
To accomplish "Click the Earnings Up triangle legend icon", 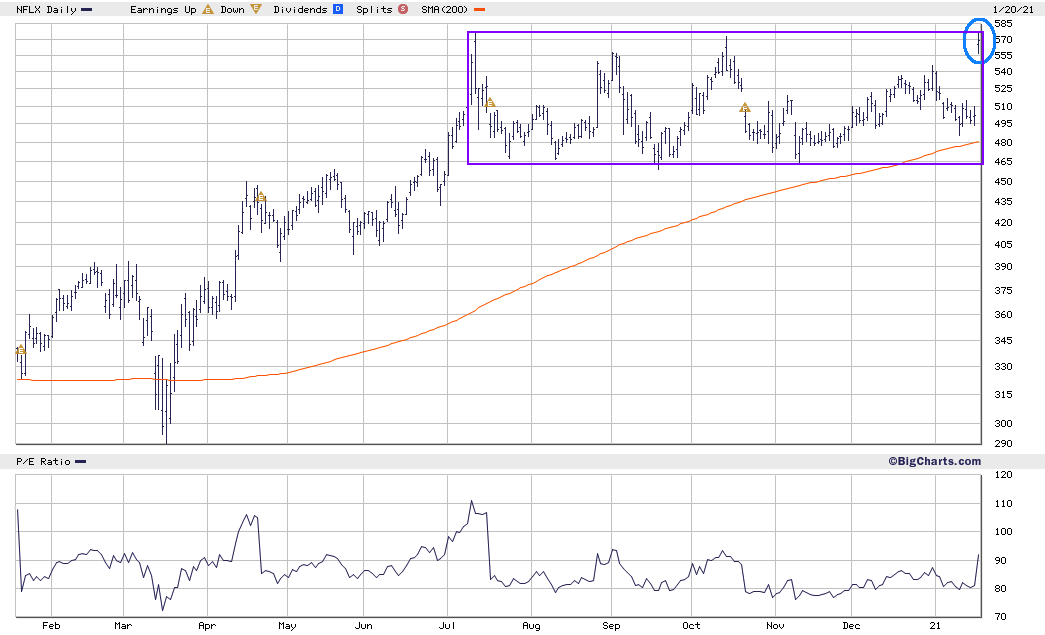I will point(208,9).
